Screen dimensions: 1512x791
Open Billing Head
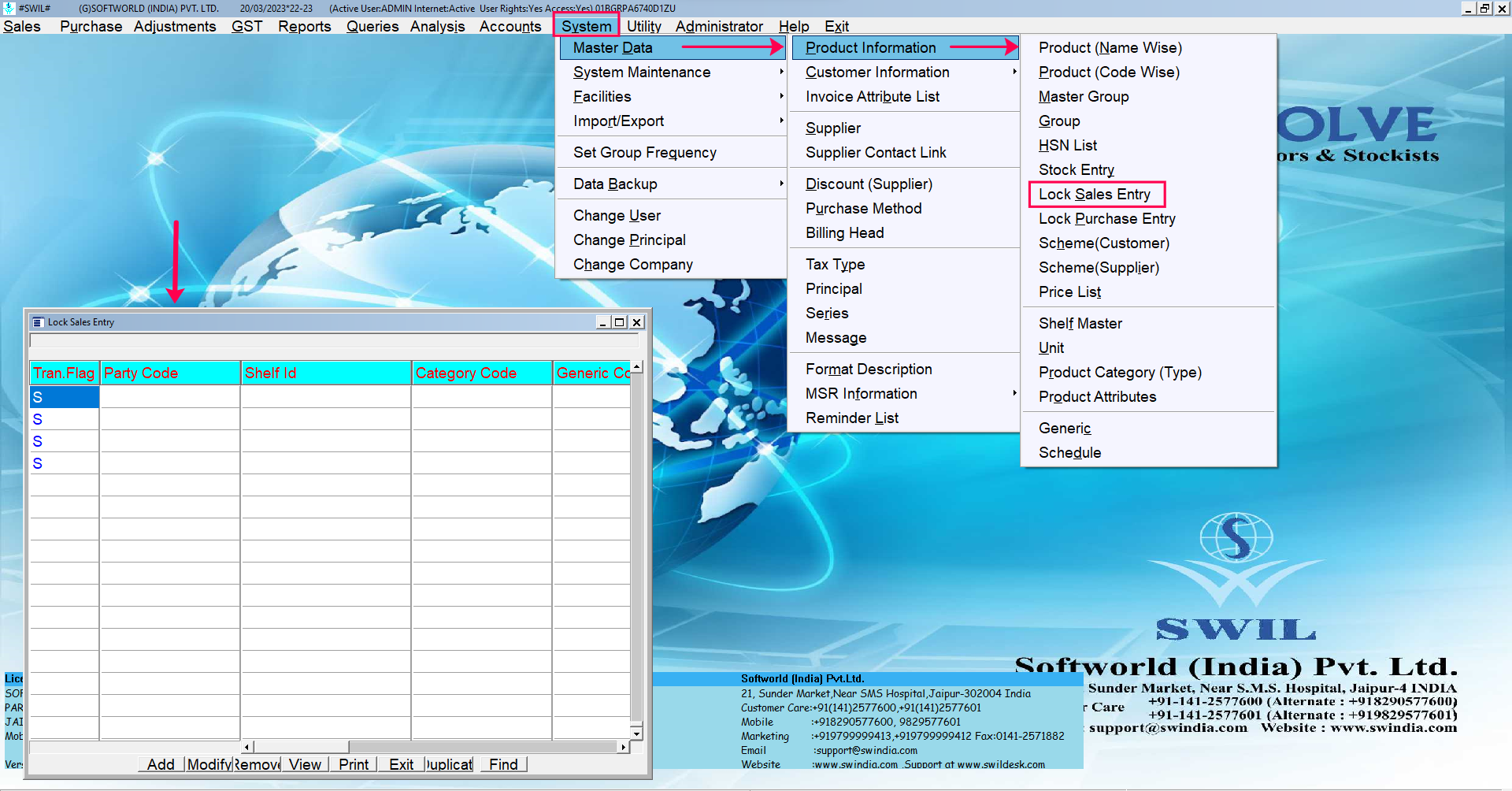tap(905, 232)
